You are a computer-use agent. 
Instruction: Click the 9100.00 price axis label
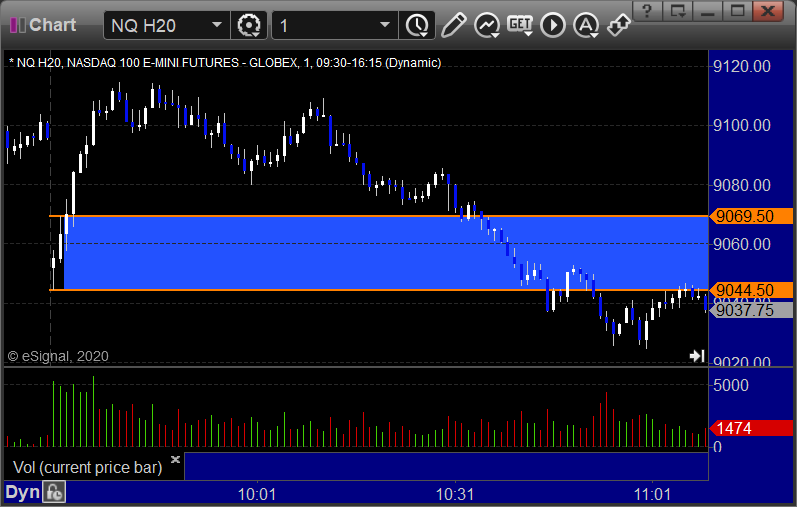[x=742, y=125]
